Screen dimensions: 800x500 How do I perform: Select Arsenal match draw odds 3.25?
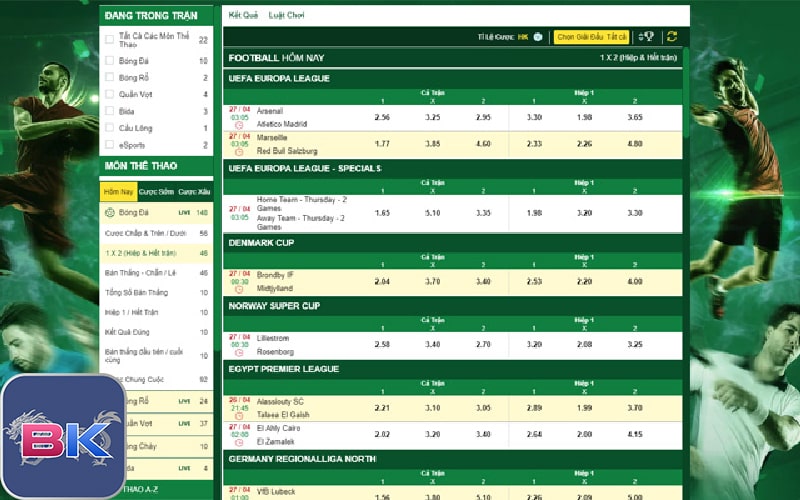coord(433,117)
